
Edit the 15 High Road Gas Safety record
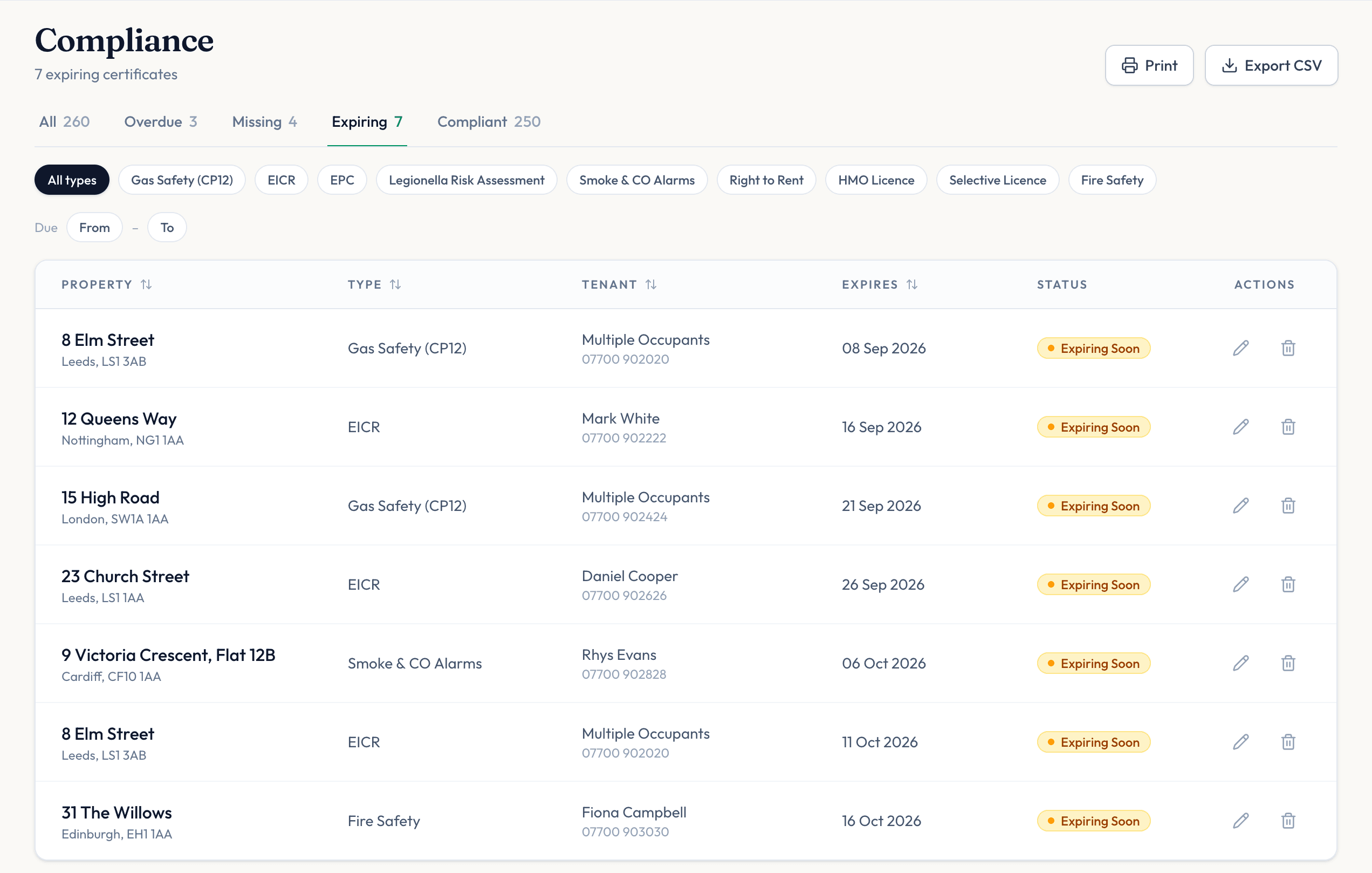click(x=1240, y=506)
